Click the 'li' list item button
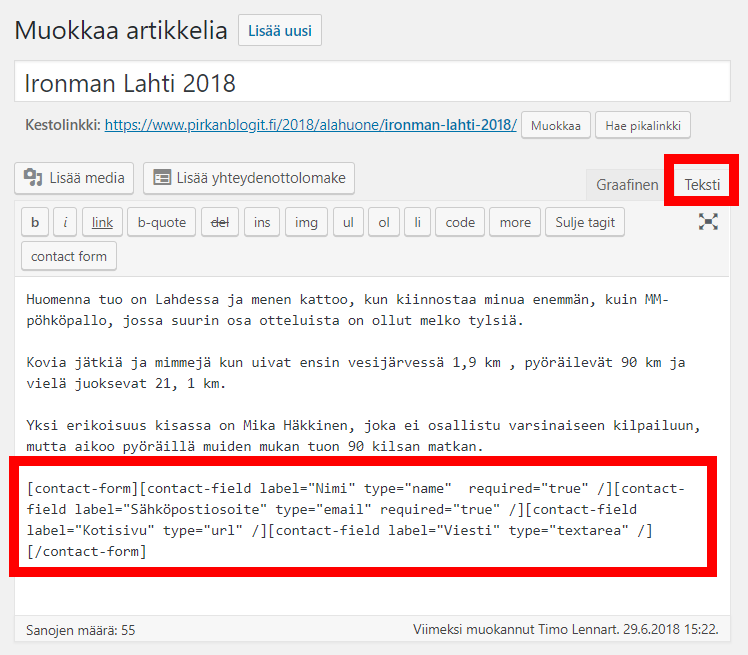The height and width of the screenshot is (655, 748). click(417, 222)
